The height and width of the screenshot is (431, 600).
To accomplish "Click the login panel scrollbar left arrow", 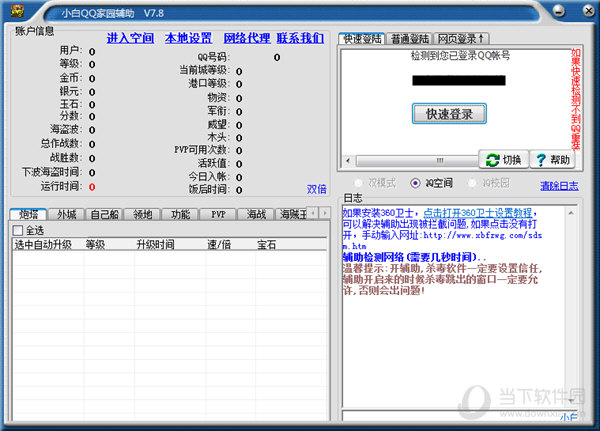I will click(x=348, y=160).
